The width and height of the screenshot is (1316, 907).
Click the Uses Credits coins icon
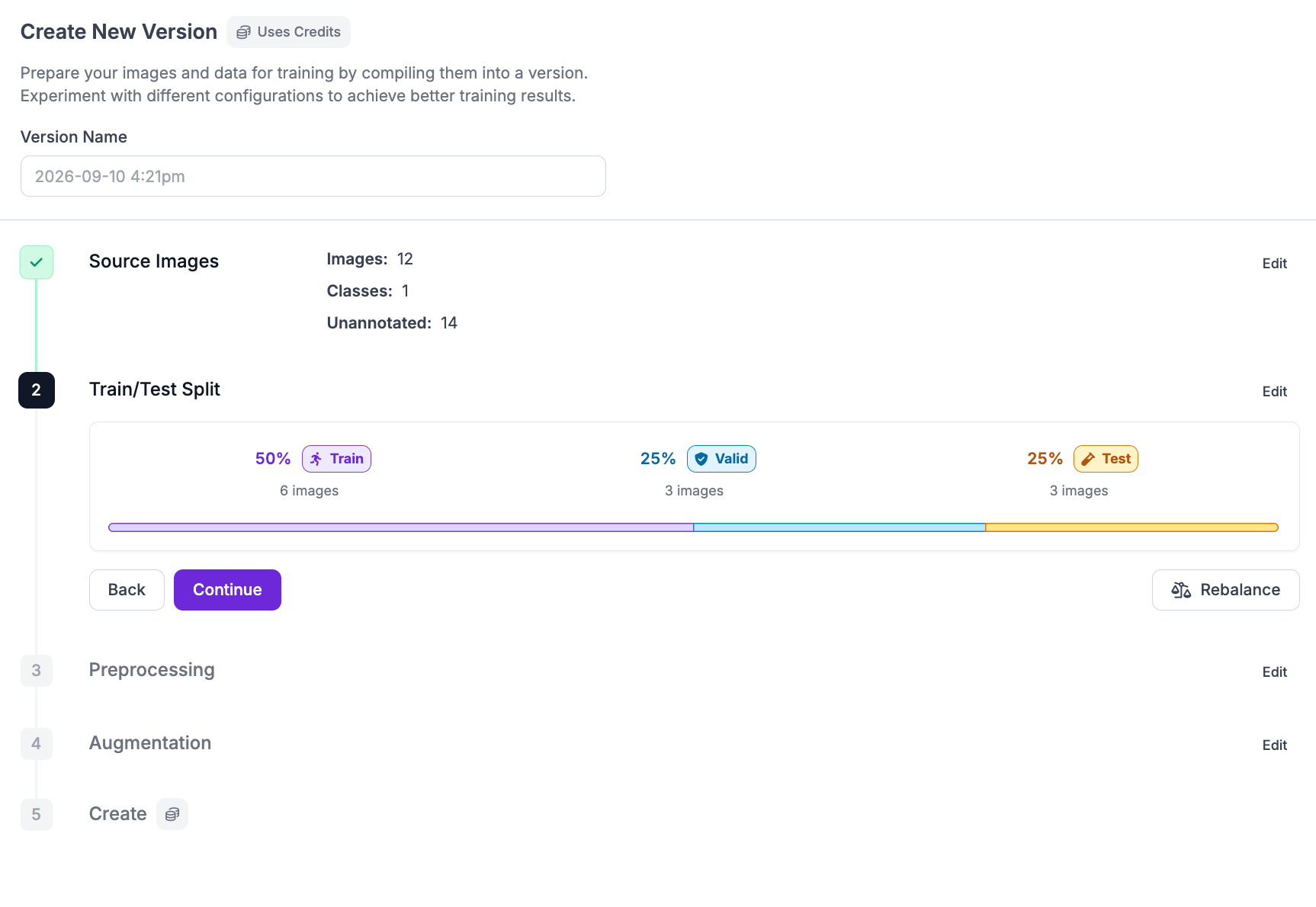243,32
